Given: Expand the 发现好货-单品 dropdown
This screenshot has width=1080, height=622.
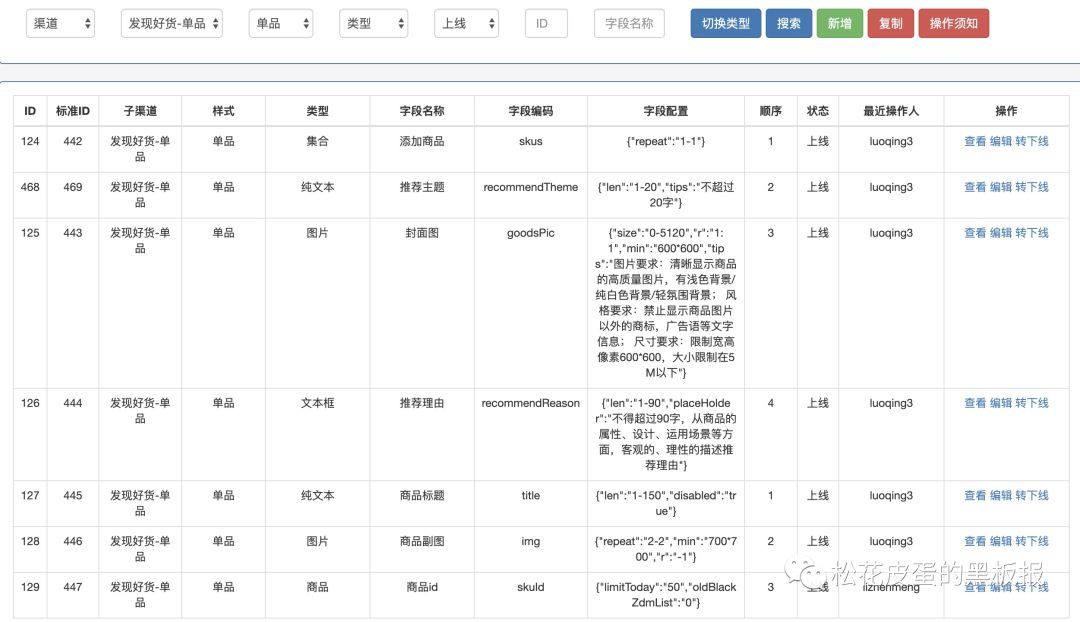Looking at the screenshot, I should [x=172, y=23].
